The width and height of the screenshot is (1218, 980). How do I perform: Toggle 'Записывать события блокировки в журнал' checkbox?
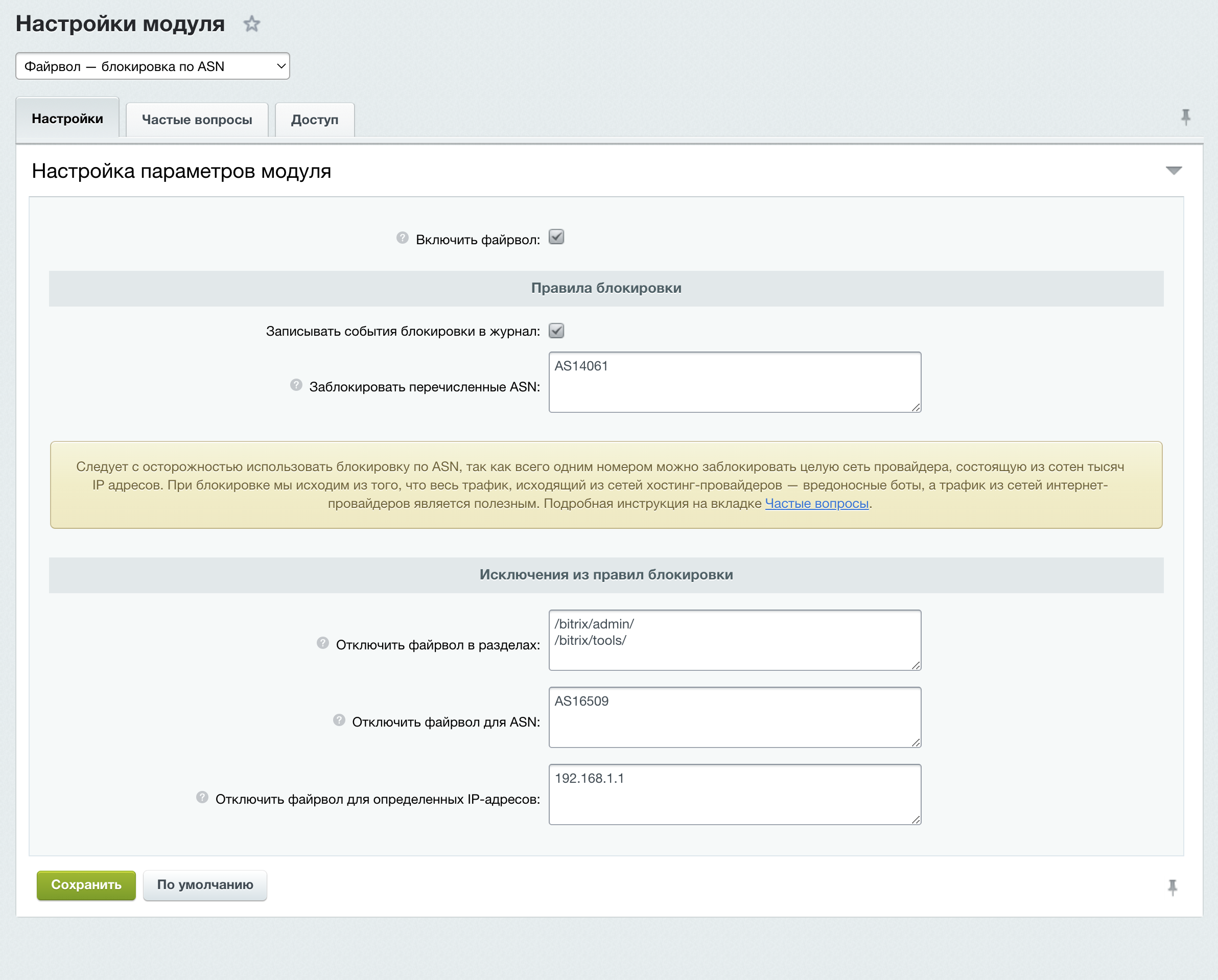point(556,331)
